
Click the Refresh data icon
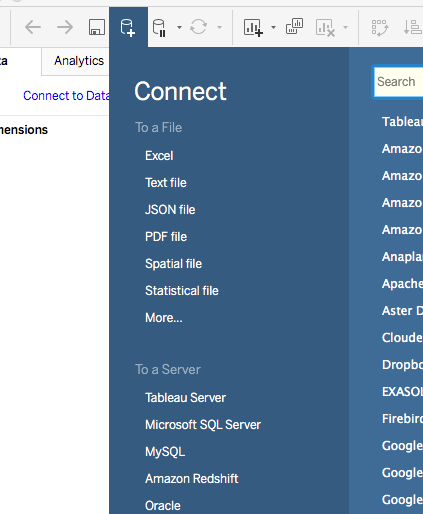click(199, 27)
